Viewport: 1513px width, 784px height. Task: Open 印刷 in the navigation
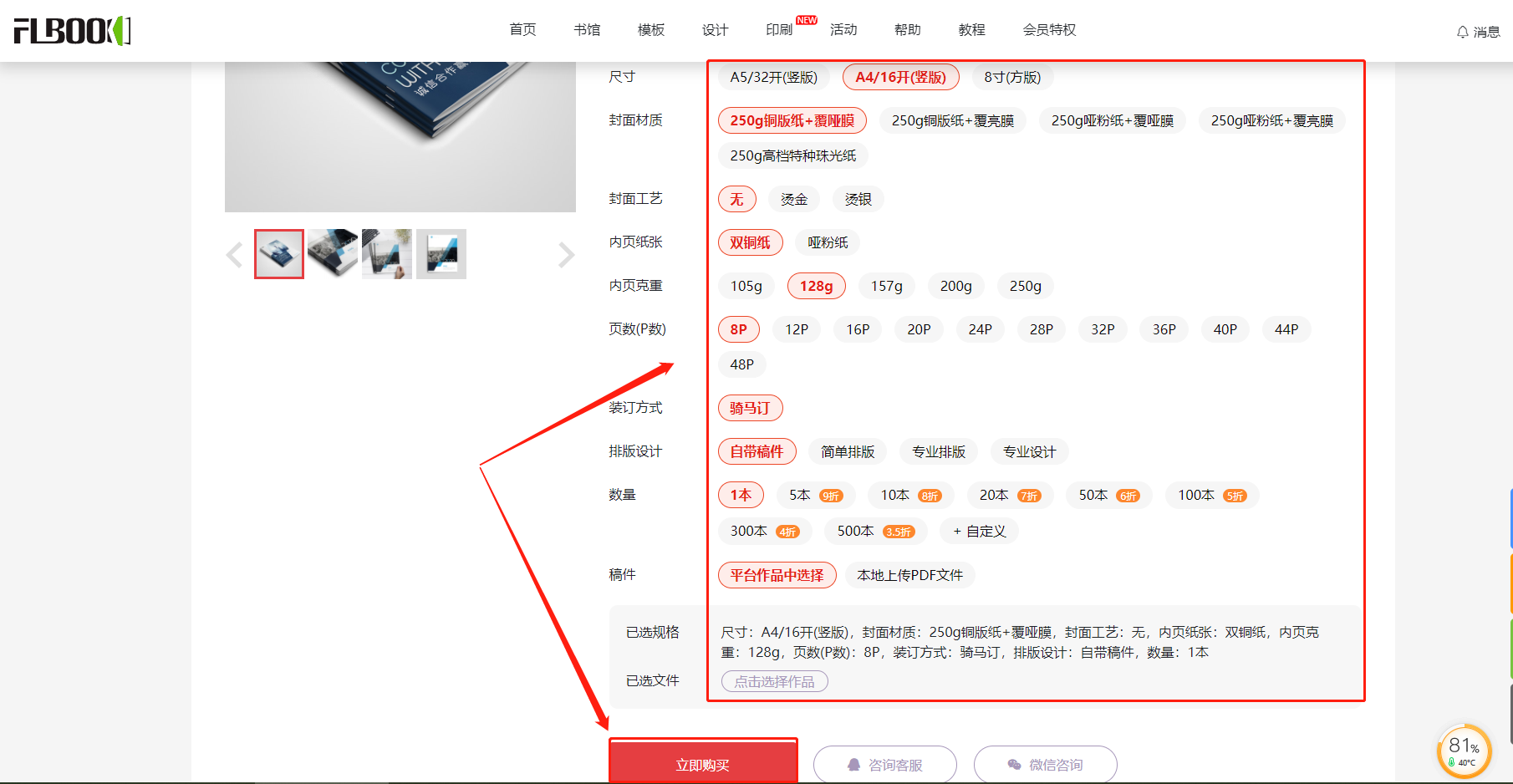(779, 30)
